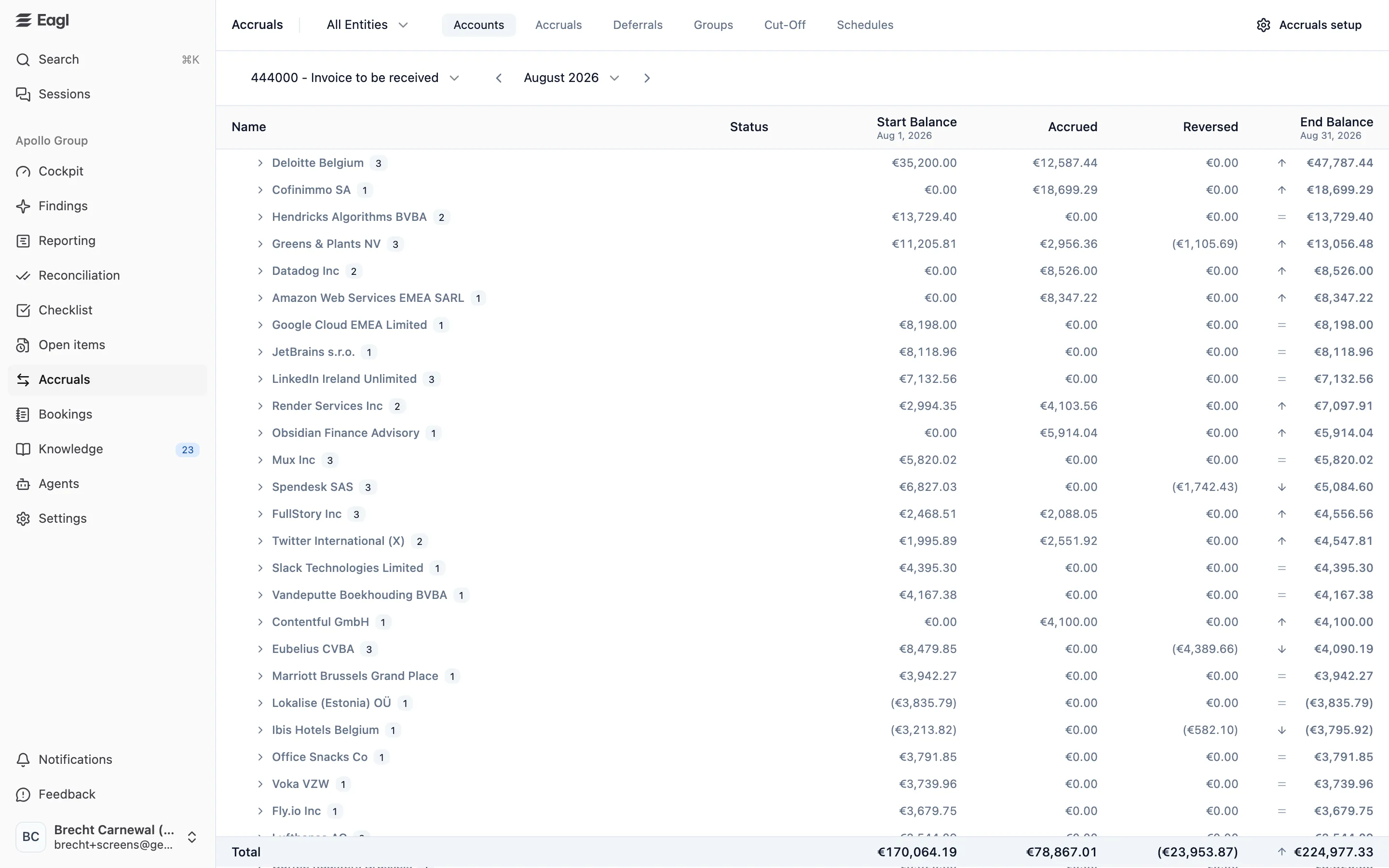This screenshot has height=868, width=1389.
Task: Click Render Services Inc accrued €4,103.56
Action: click(1069, 406)
